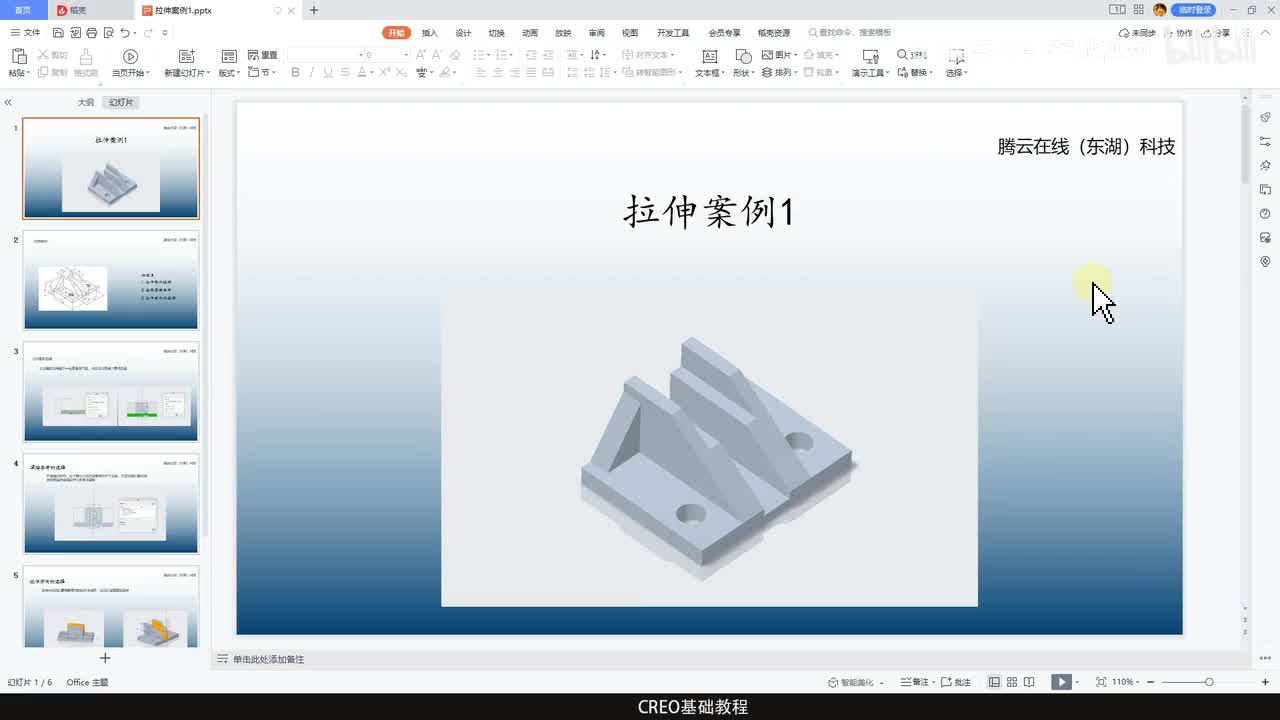Click the Paste clipboard icon
Viewport: 1280px width, 720px height.
click(18, 56)
